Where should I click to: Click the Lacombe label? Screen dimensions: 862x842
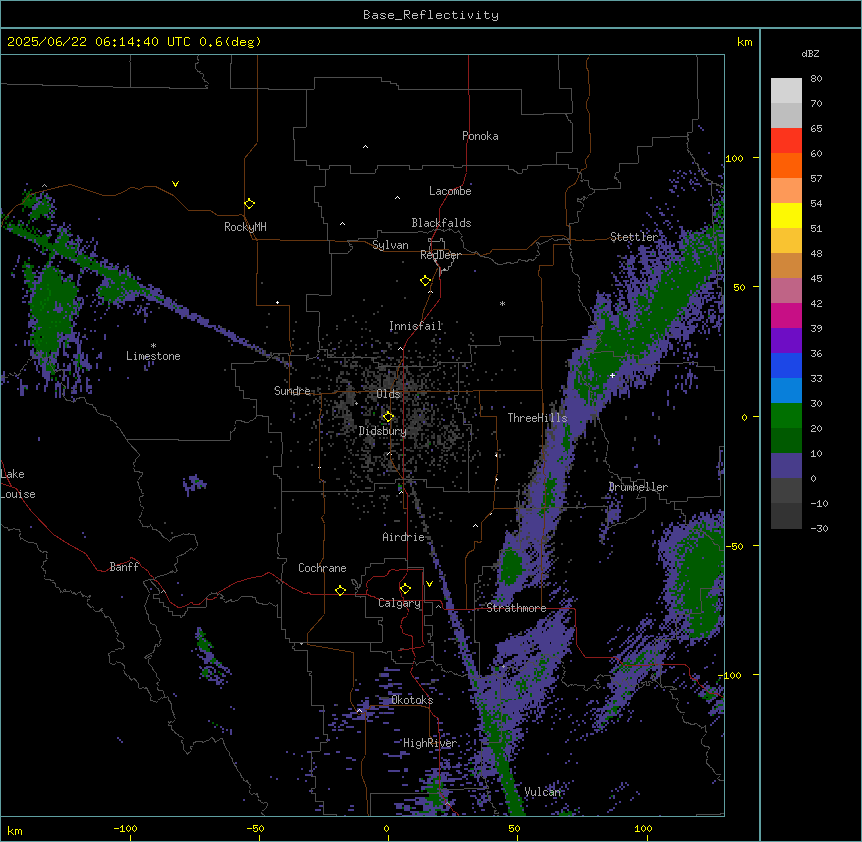[450, 191]
